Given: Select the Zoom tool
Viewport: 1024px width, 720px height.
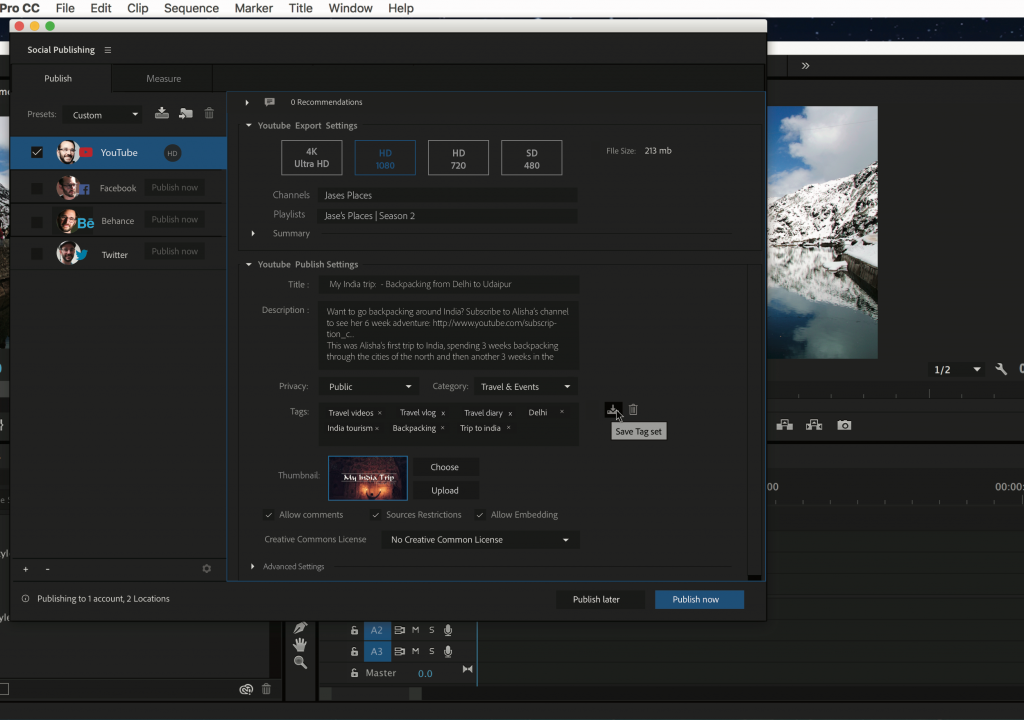Looking at the screenshot, I should (300, 663).
